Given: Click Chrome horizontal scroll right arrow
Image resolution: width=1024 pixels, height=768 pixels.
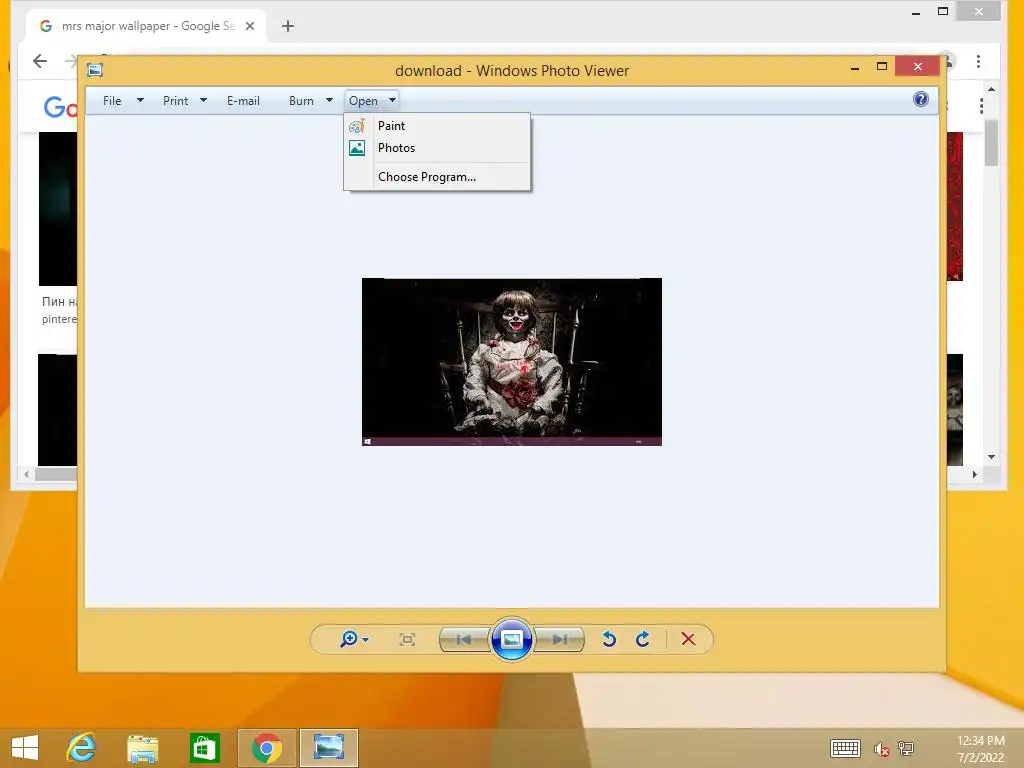Looking at the screenshot, I should [974, 474].
